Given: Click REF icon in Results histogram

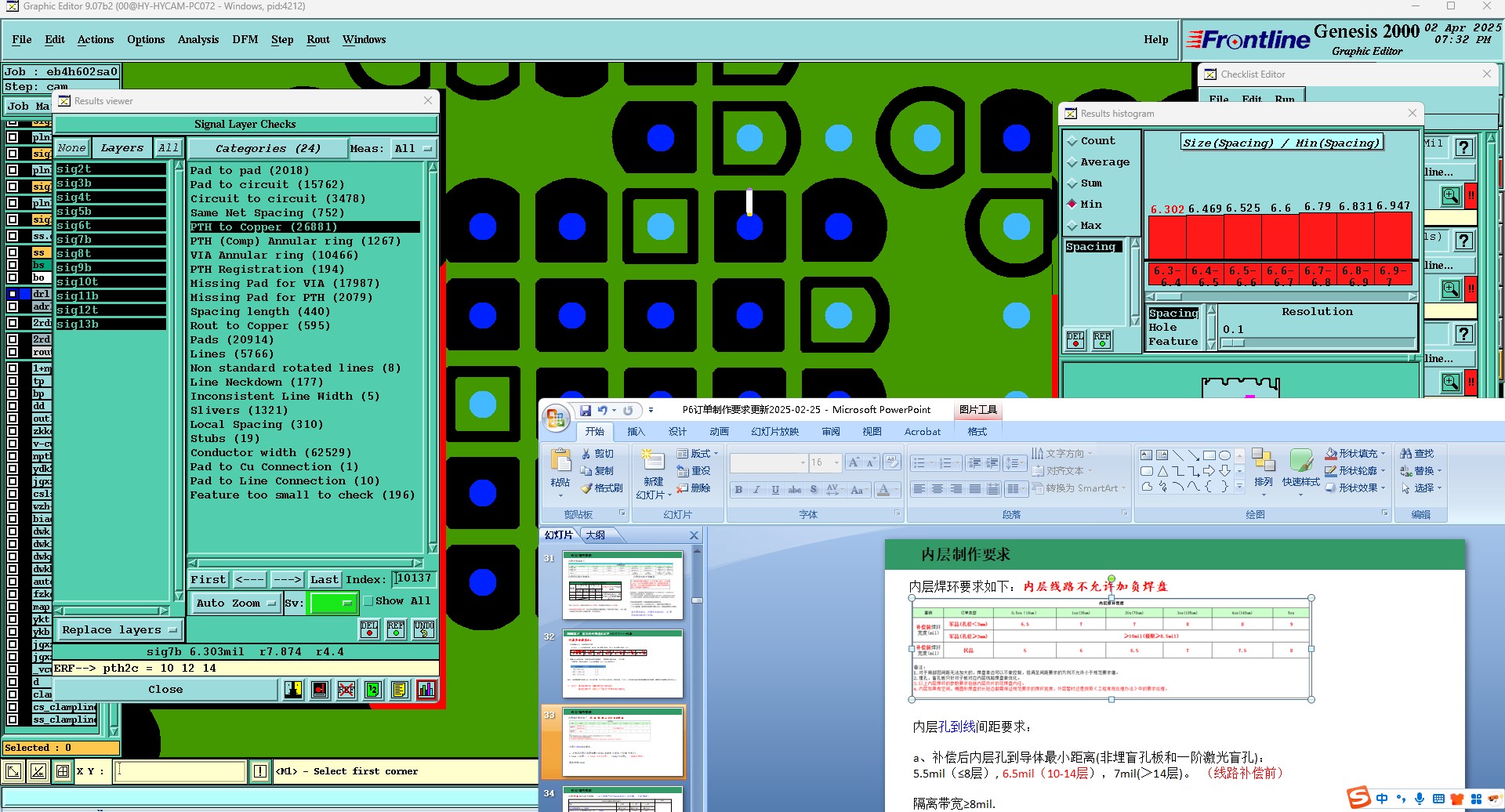Looking at the screenshot, I should [1102, 340].
